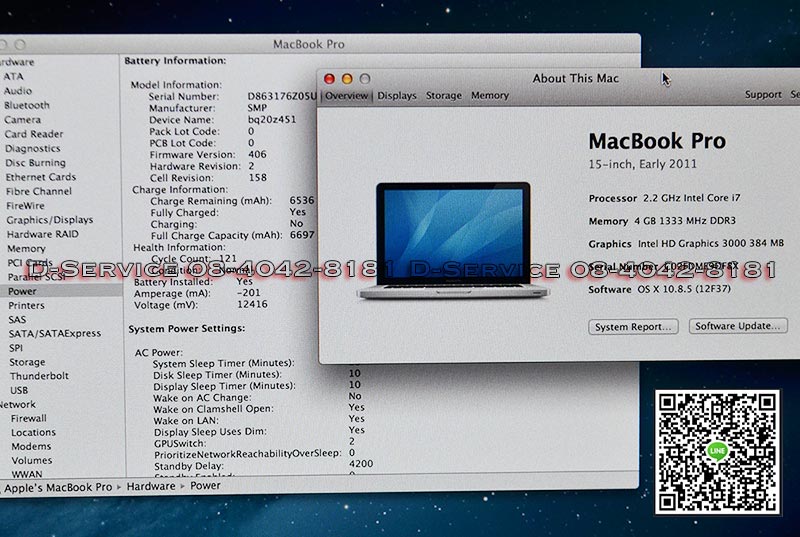Open the Displays tab in About This Mac
Viewport: 800px width, 537px height.
tap(397, 96)
